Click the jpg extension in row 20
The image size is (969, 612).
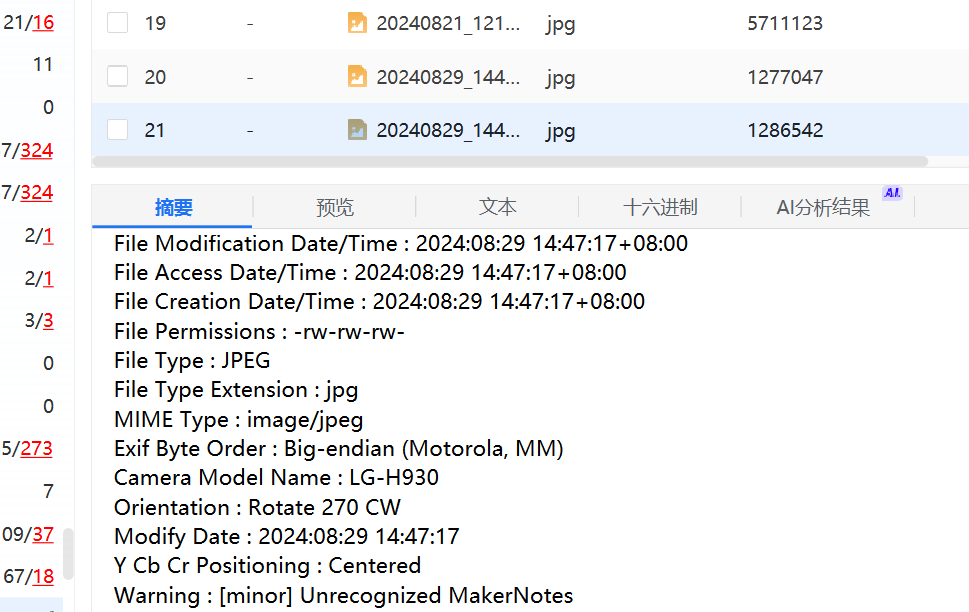coord(560,79)
